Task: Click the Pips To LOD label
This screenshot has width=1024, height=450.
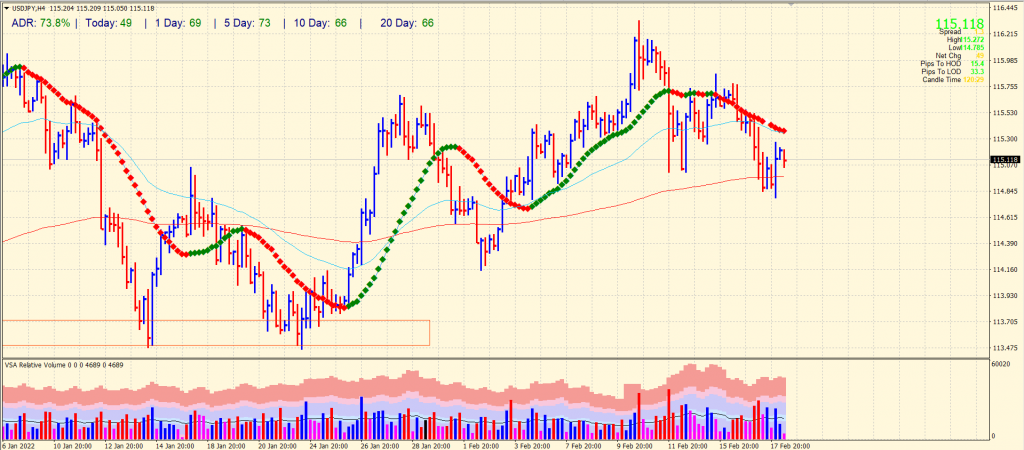Action: (x=940, y=71)
